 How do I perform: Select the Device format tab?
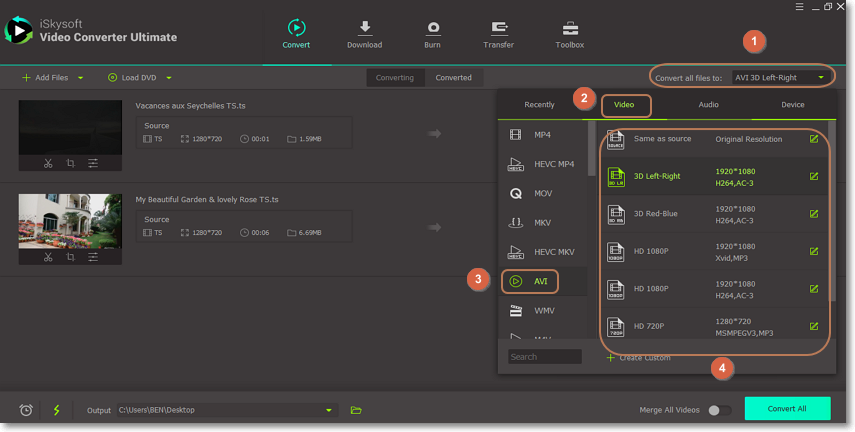[792, 104]
